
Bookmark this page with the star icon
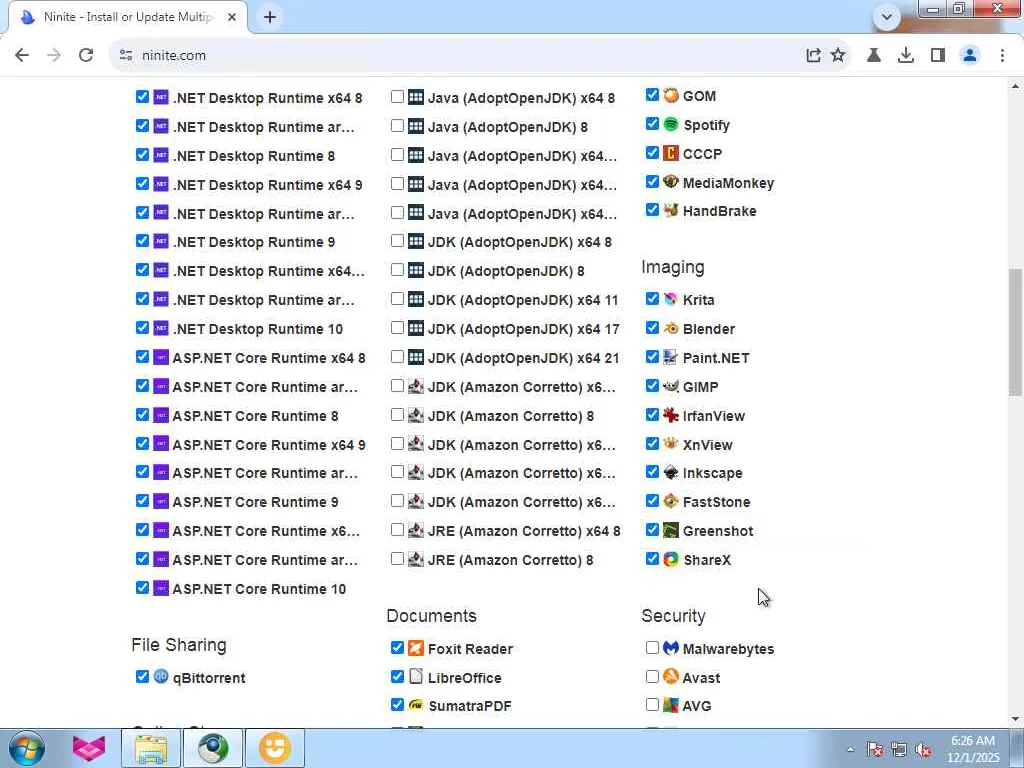point(838,55)
